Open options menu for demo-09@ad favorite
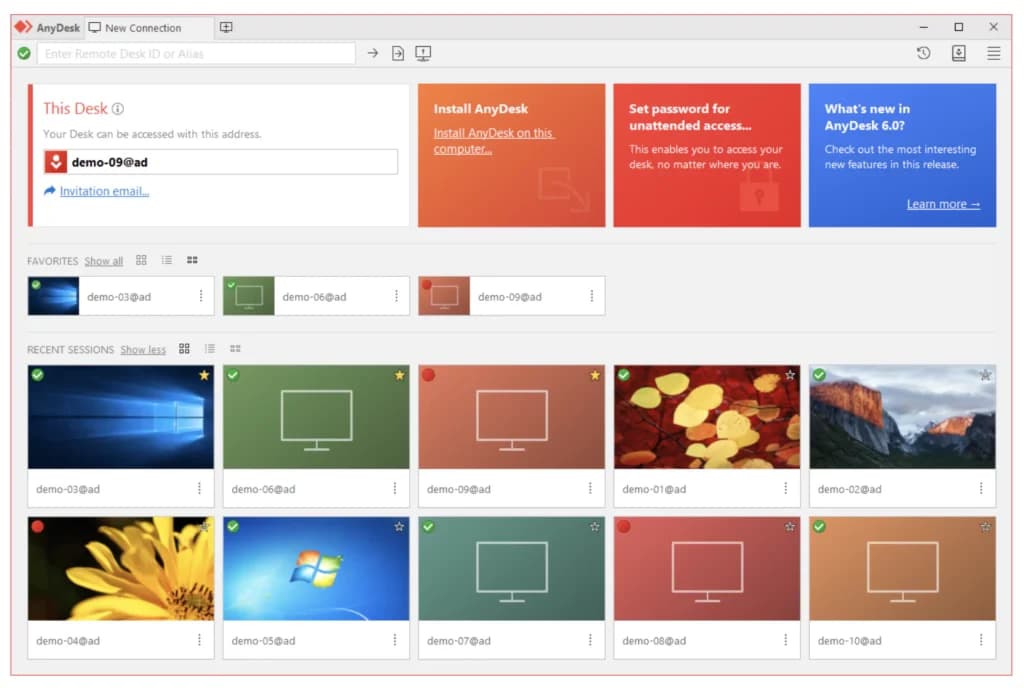 click(591, 296)
